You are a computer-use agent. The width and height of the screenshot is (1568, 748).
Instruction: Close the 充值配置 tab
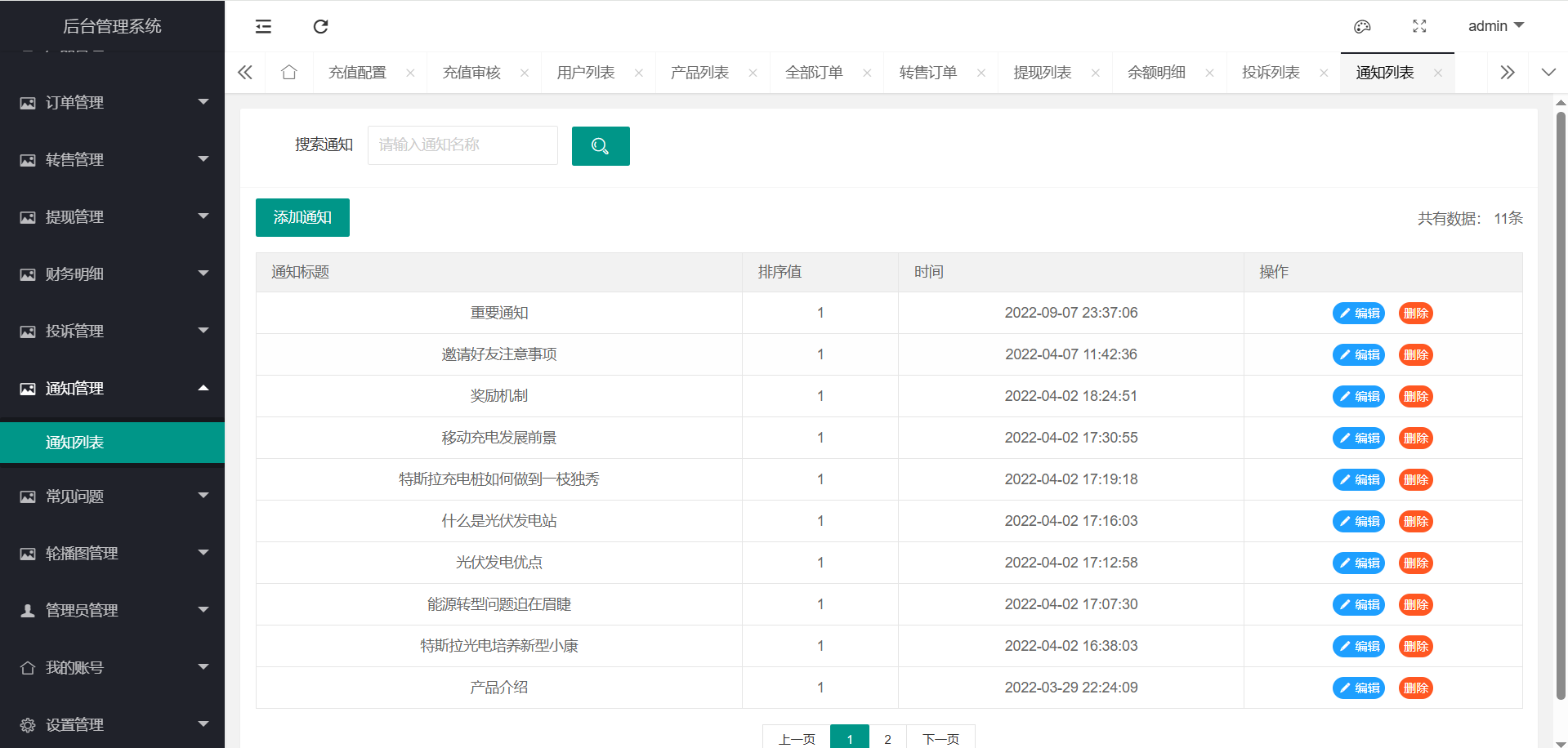(x=410, y=73)
